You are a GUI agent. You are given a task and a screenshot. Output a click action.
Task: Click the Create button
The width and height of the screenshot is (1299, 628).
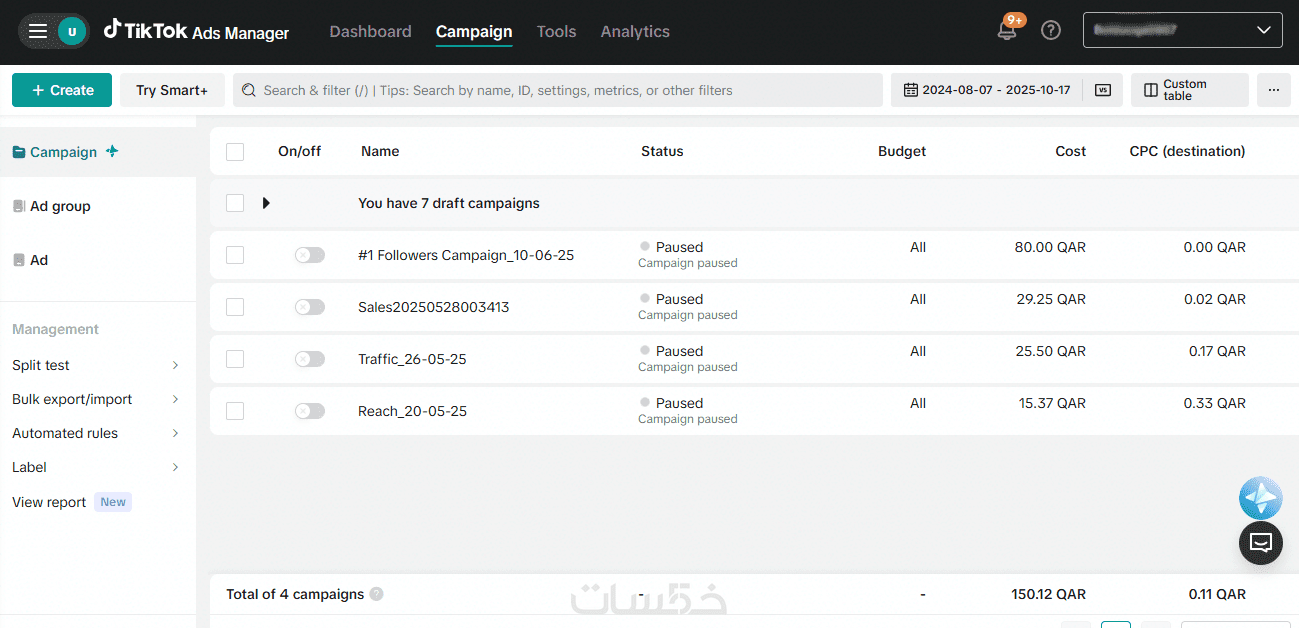[x=62, y=90]
